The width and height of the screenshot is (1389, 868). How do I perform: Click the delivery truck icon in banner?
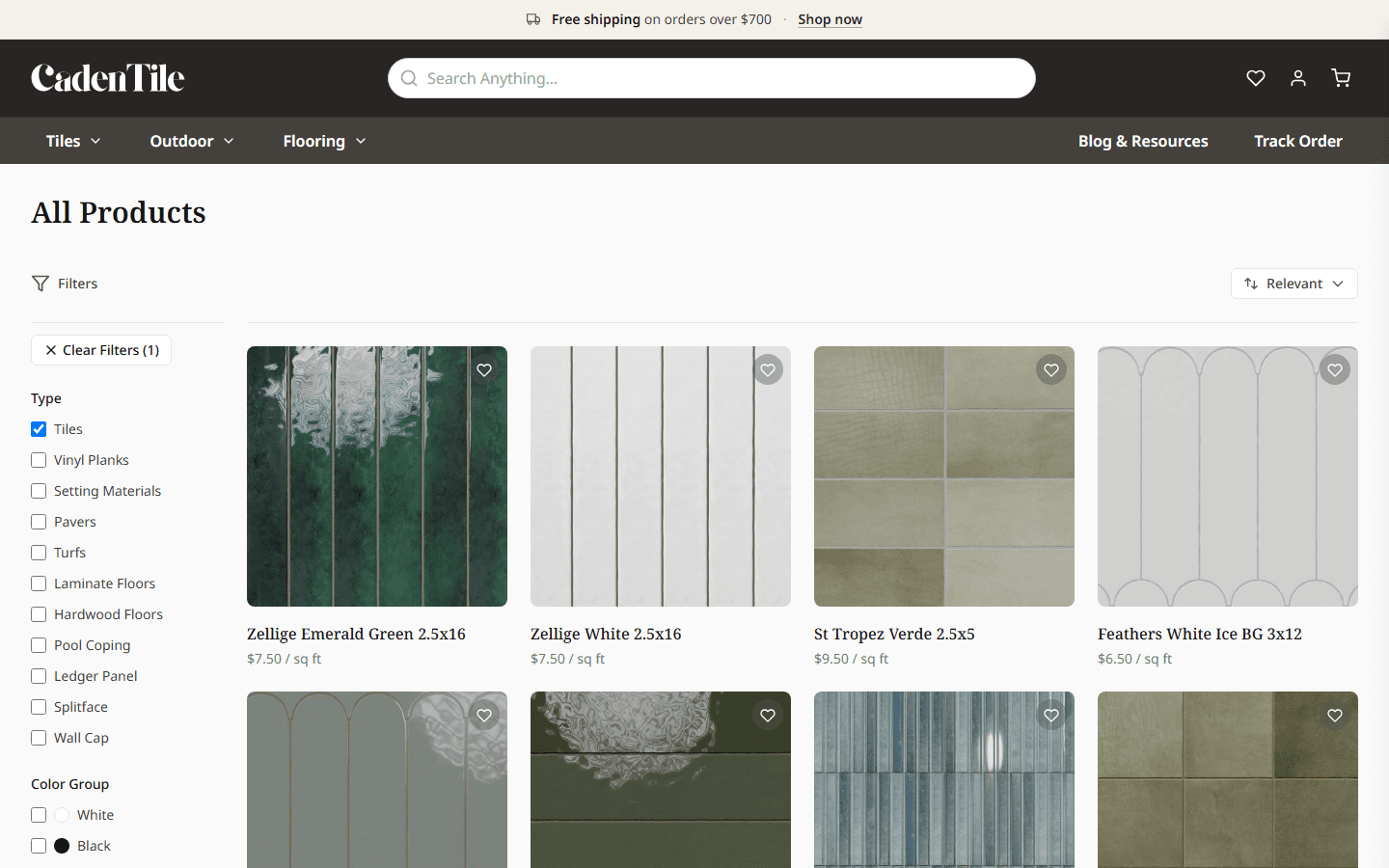[533, 19]
